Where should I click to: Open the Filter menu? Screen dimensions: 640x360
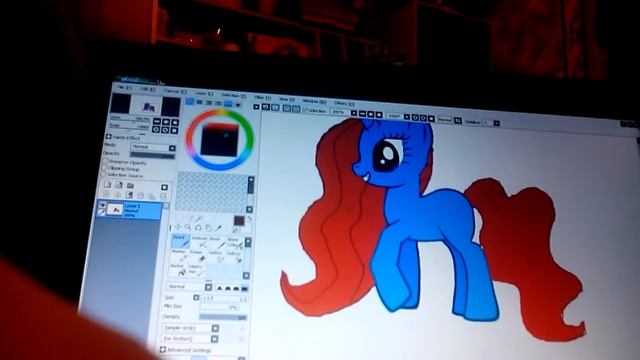tap(262, 97)
